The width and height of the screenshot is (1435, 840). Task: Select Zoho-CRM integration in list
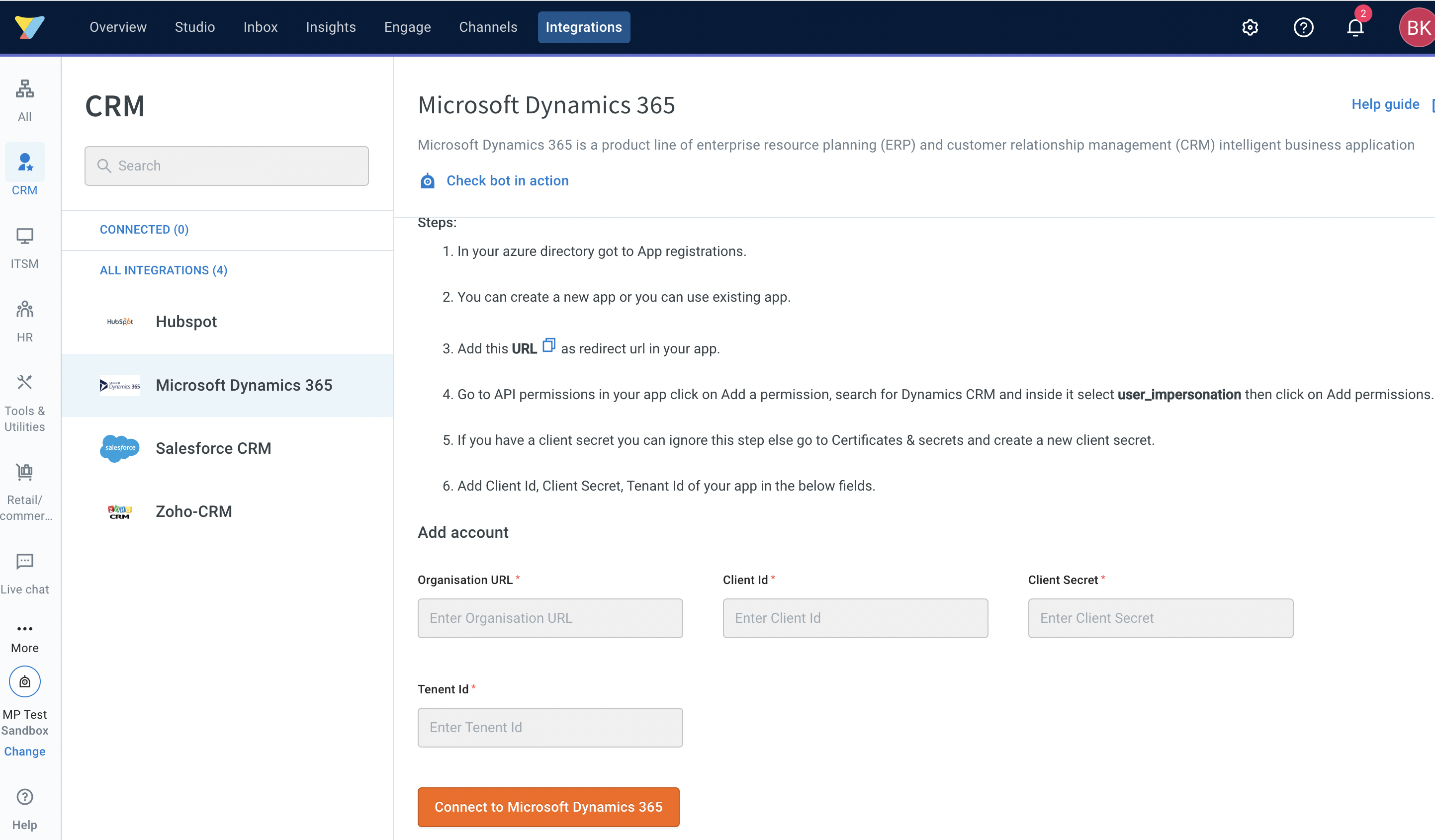click(x=227, y=511)
